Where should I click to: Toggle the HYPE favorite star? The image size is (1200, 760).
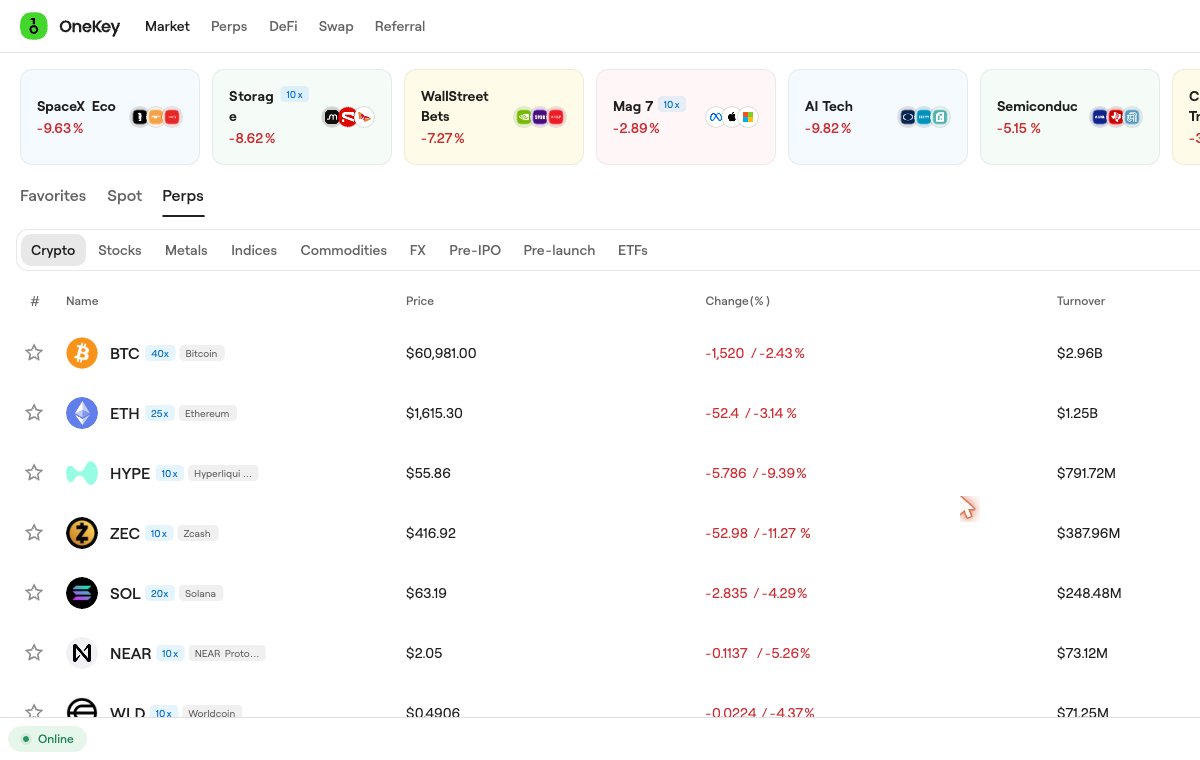point(34,473)
